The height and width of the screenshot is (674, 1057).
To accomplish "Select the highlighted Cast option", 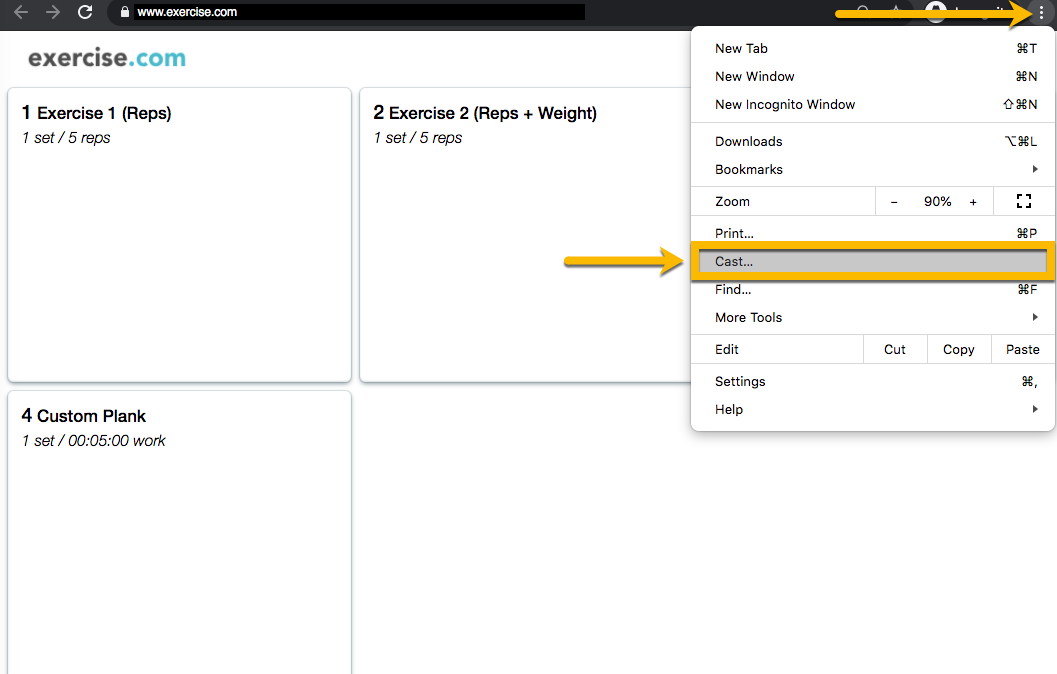I will click(872, 261).
